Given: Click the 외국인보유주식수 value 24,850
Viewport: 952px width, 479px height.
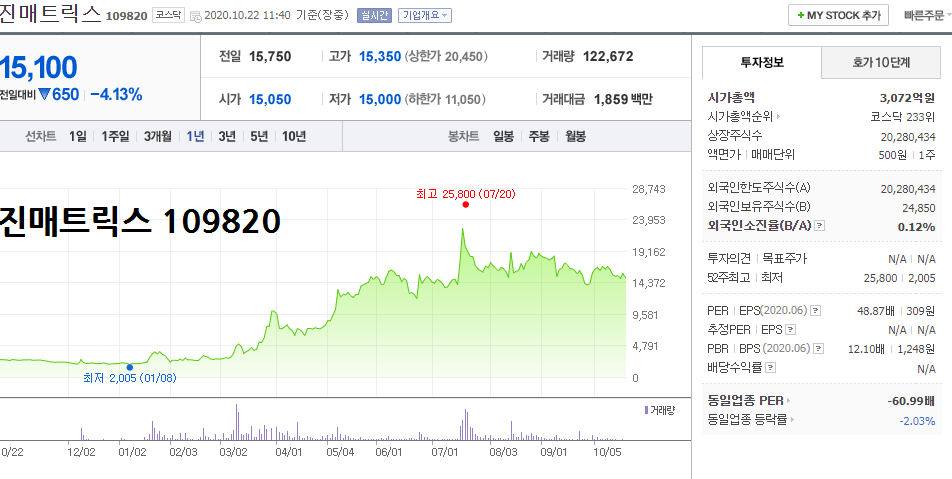Looking at the screenshot, I should click(919, 208).
